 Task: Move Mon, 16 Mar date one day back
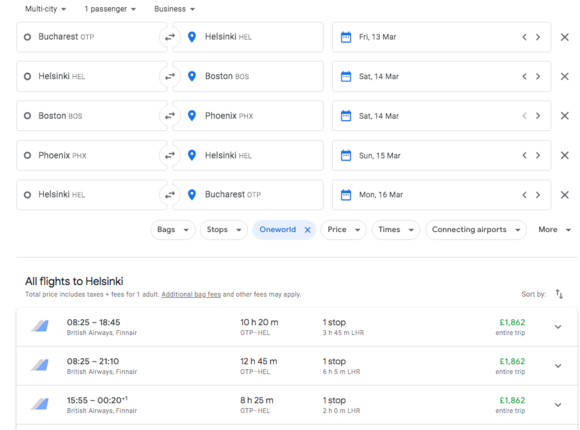tap(524, 195)
